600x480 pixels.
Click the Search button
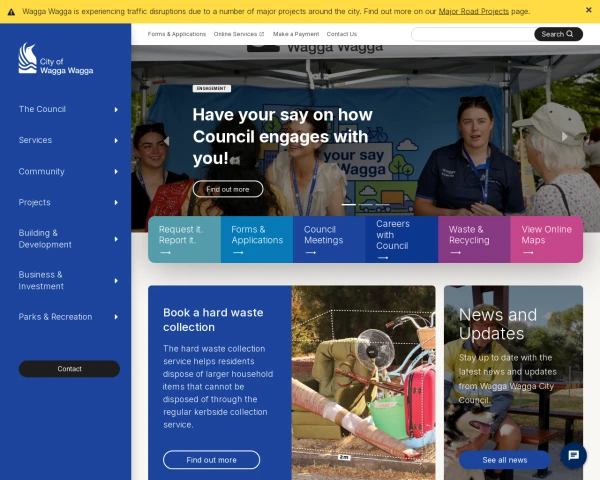558,34
